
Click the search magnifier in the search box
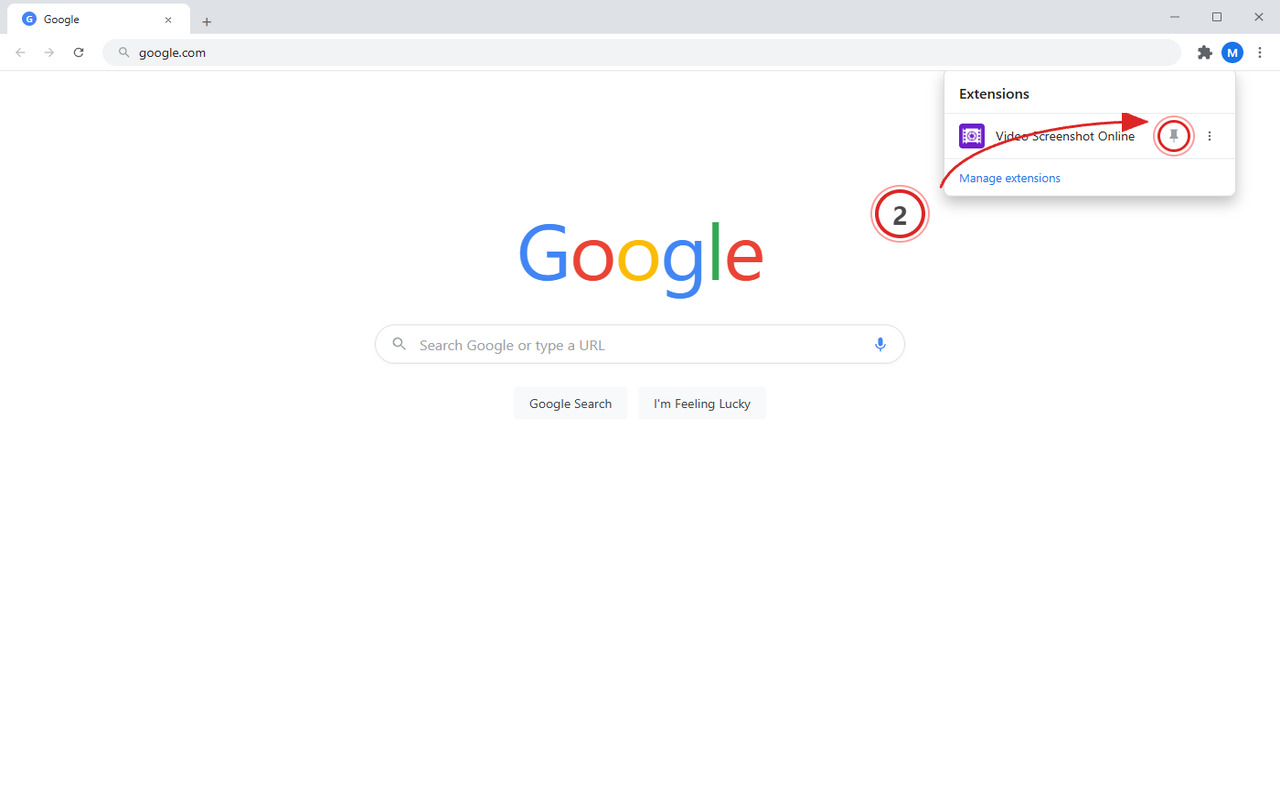pyautogui.click(x=399, y=344)
